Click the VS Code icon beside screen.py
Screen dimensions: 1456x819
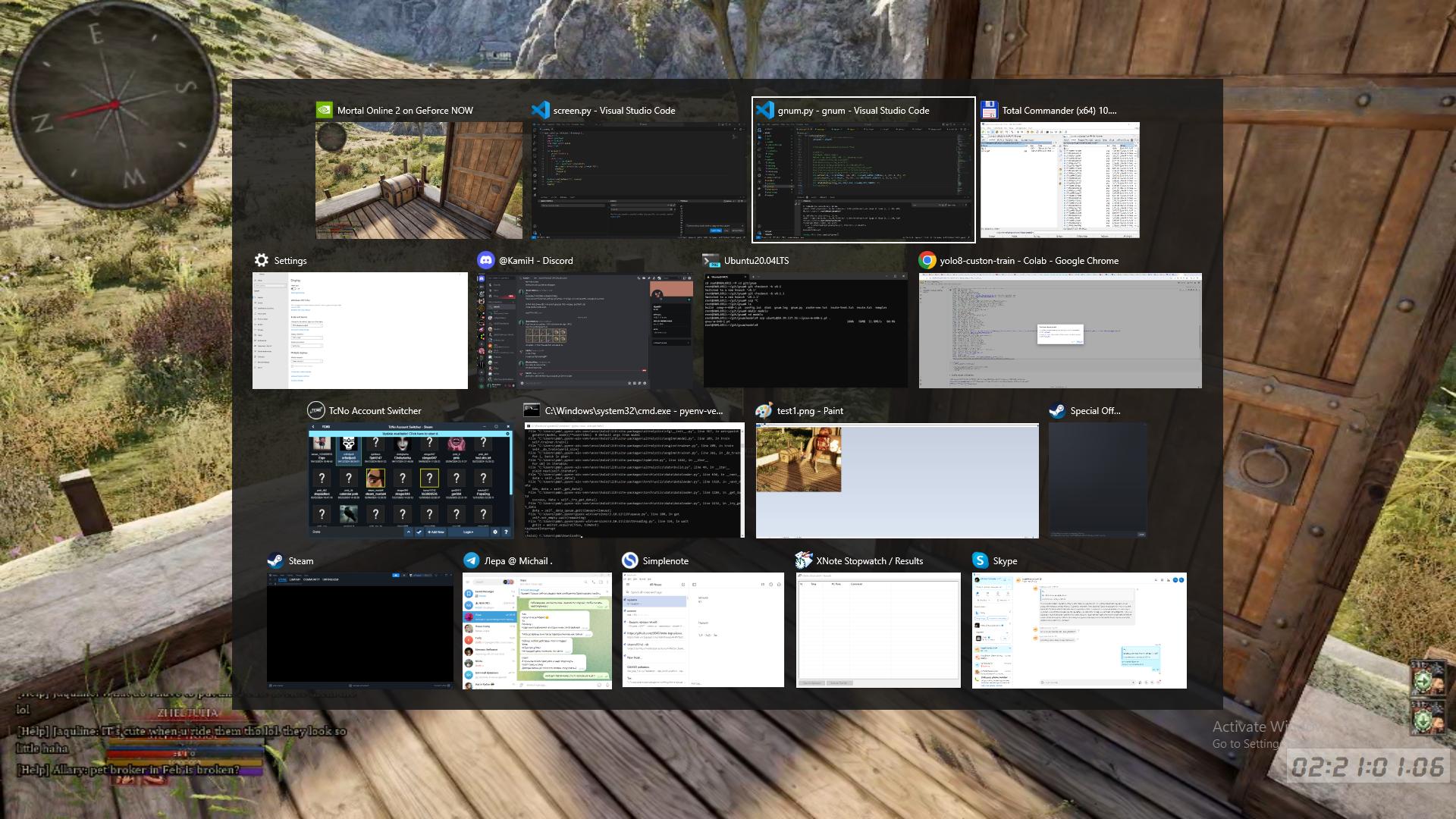pos(540,110)
